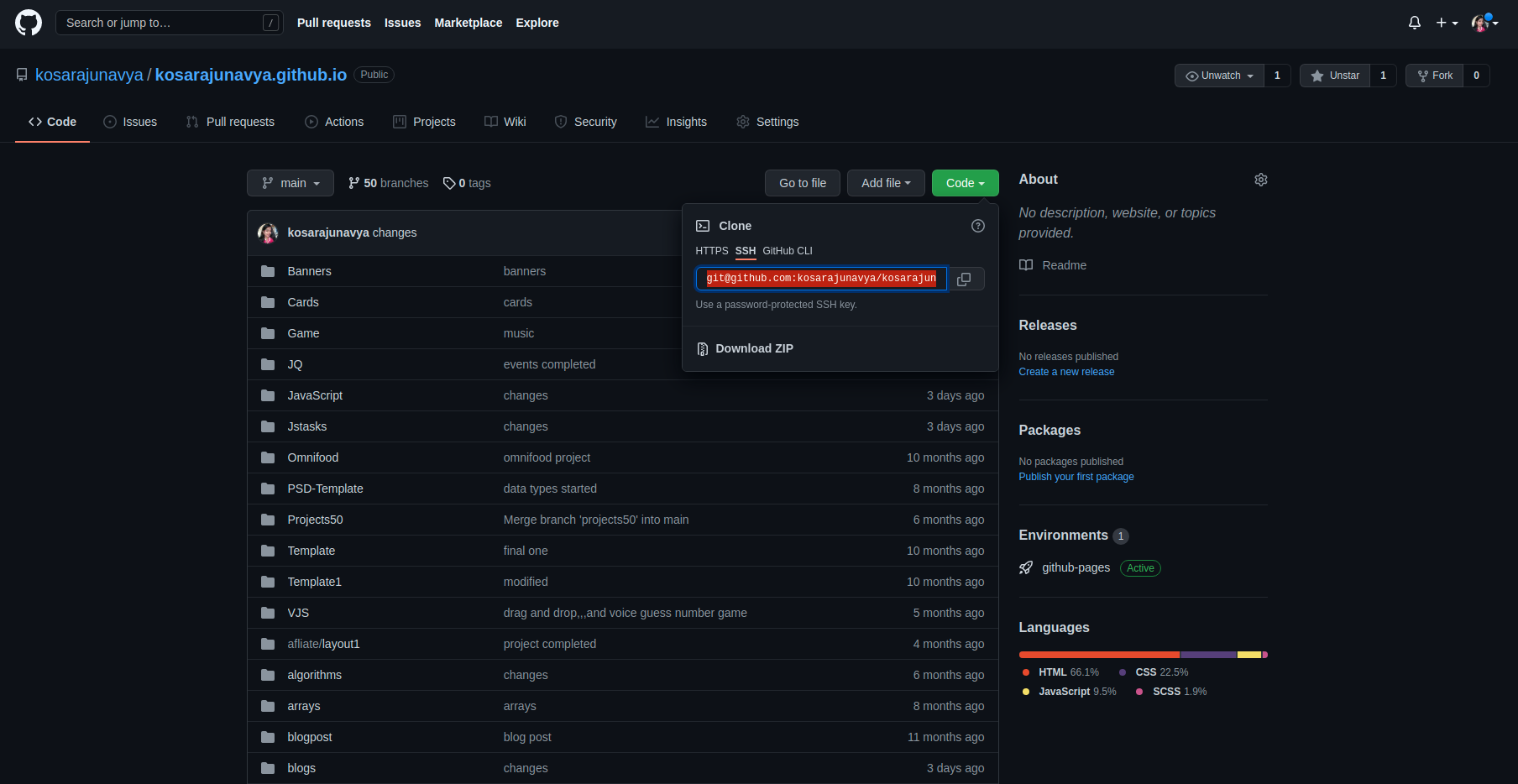Select the Security shield tab icon
The height and width of the screenshot is (784, 1518).
559,122
